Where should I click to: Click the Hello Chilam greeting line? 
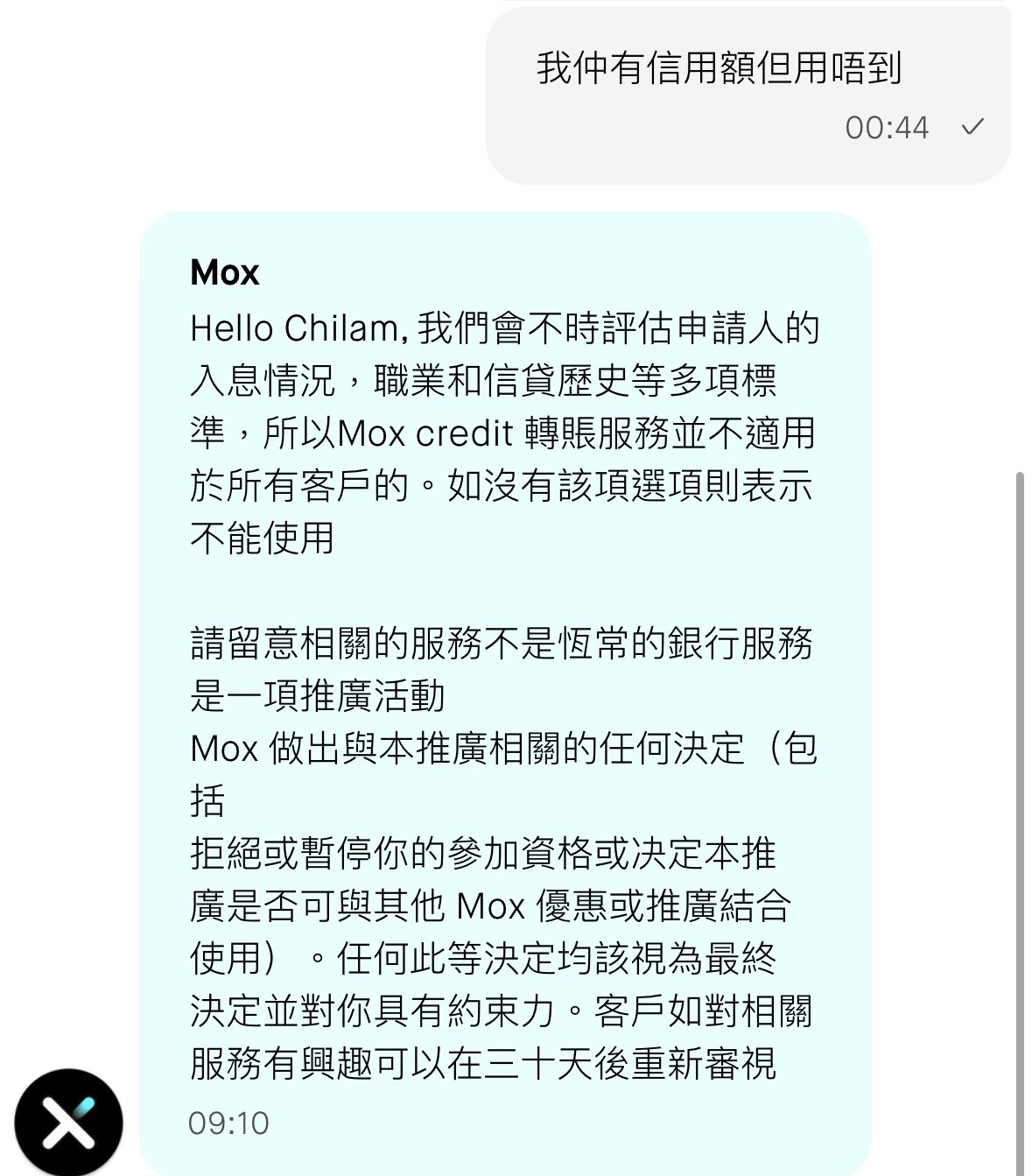(505, 328)
